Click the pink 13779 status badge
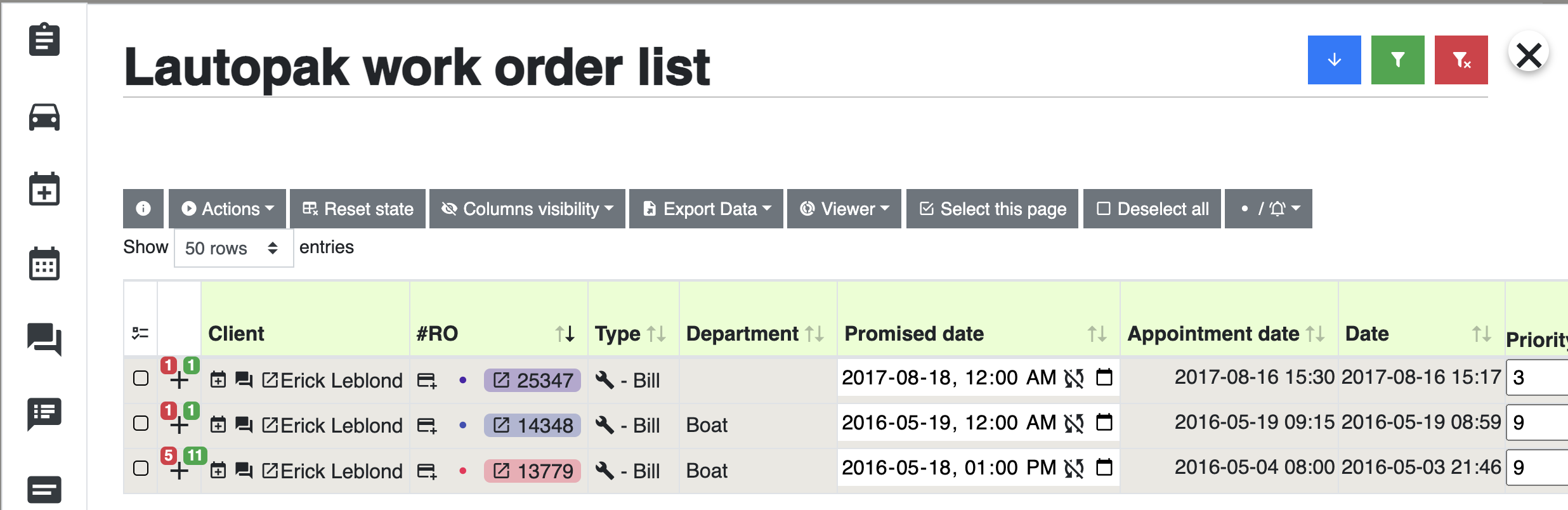Screen dimensions: 1568x510 point(532,471)
